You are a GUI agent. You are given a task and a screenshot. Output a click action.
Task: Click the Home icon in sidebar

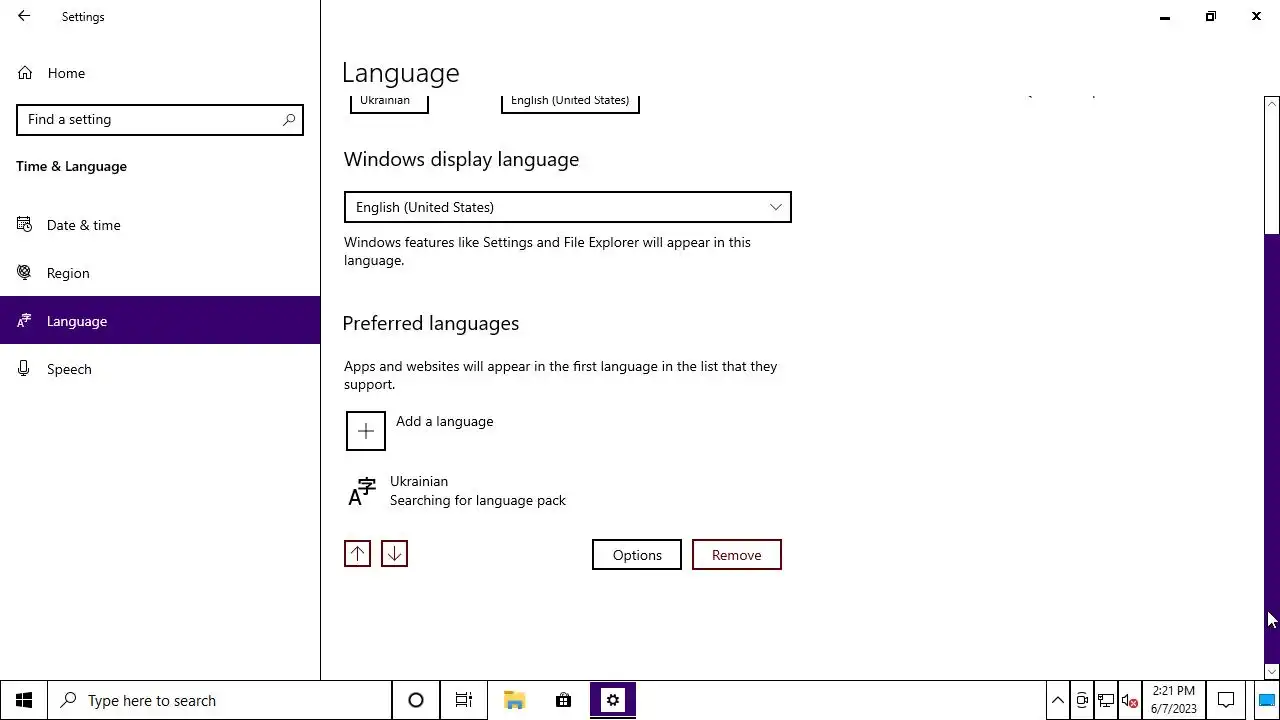click(x=25, y=73)
